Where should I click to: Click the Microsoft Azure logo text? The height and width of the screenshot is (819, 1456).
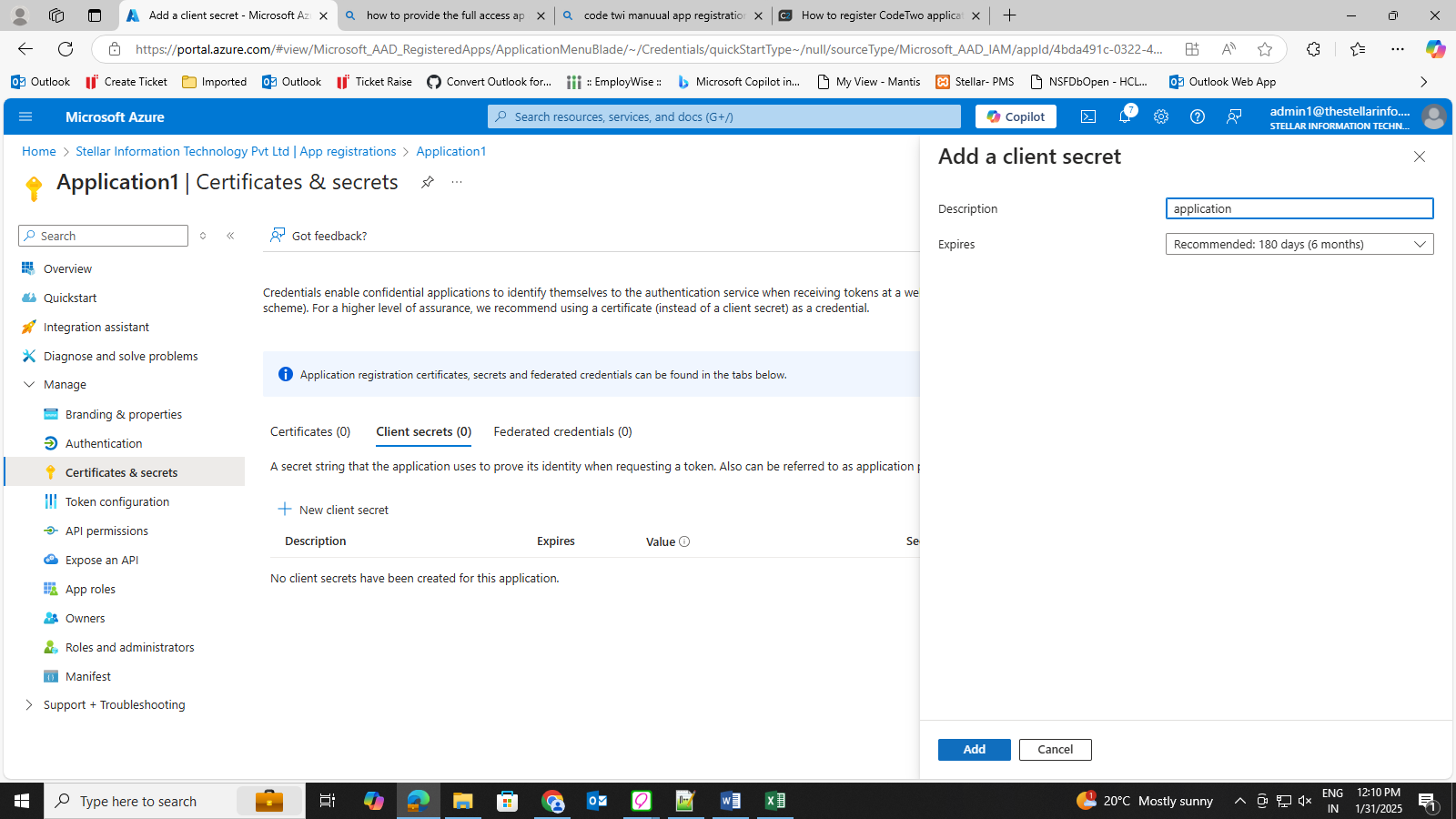(x=115, y=116)
